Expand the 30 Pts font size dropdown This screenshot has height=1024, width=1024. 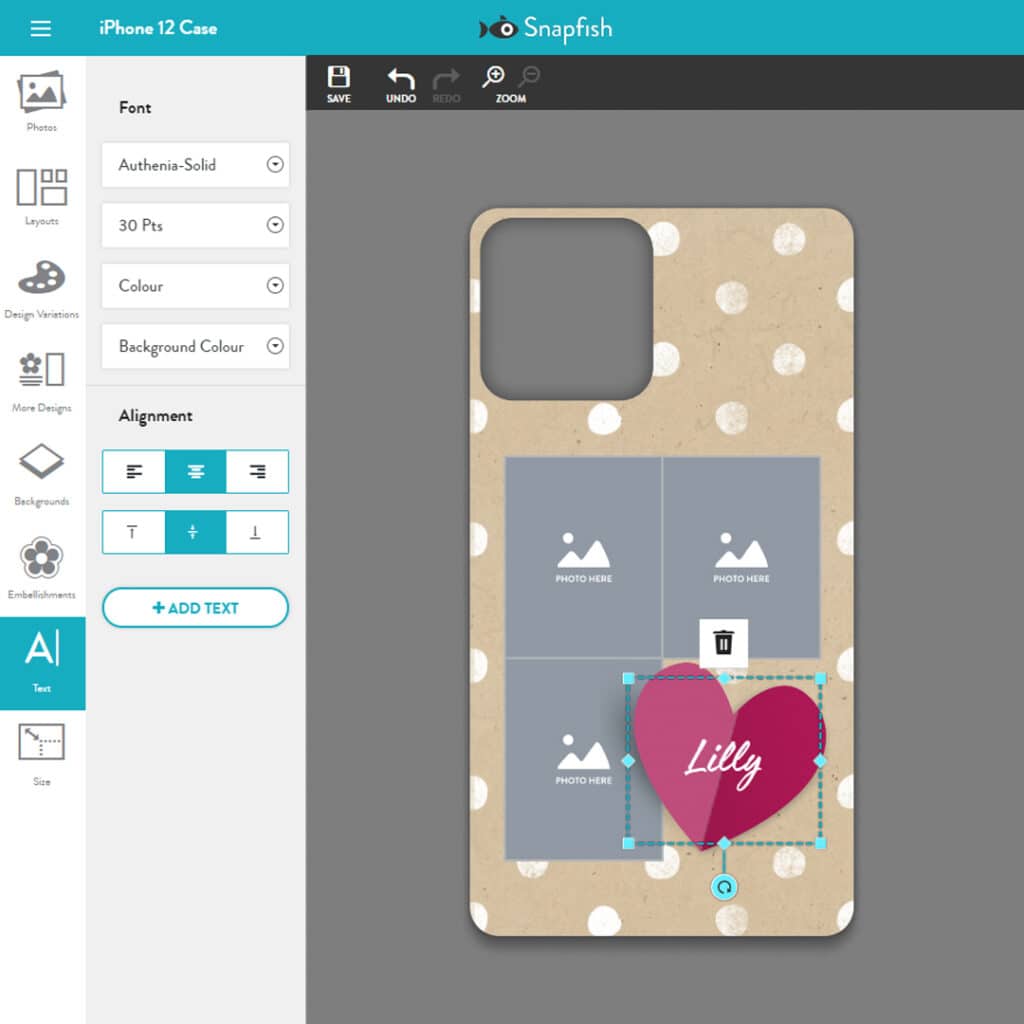[x=195, y=225]
